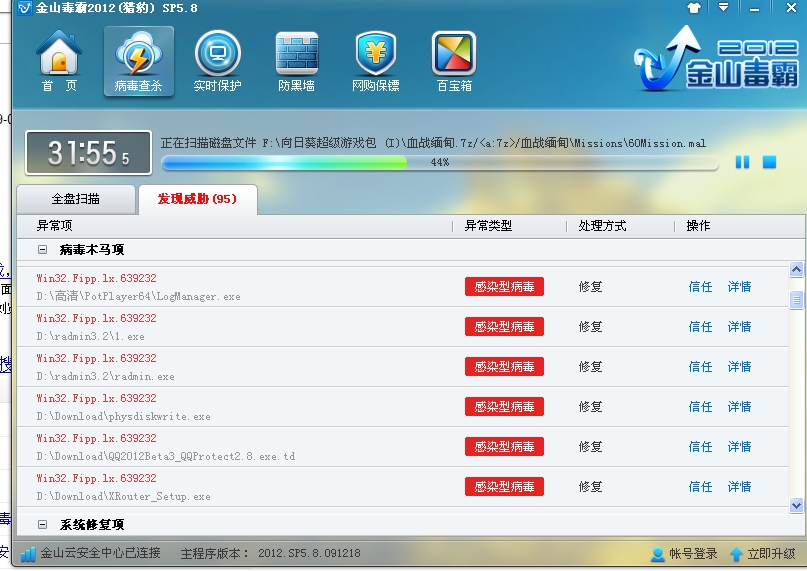
Task: Close the 金山毒霸 window
Action: [792, 8]
